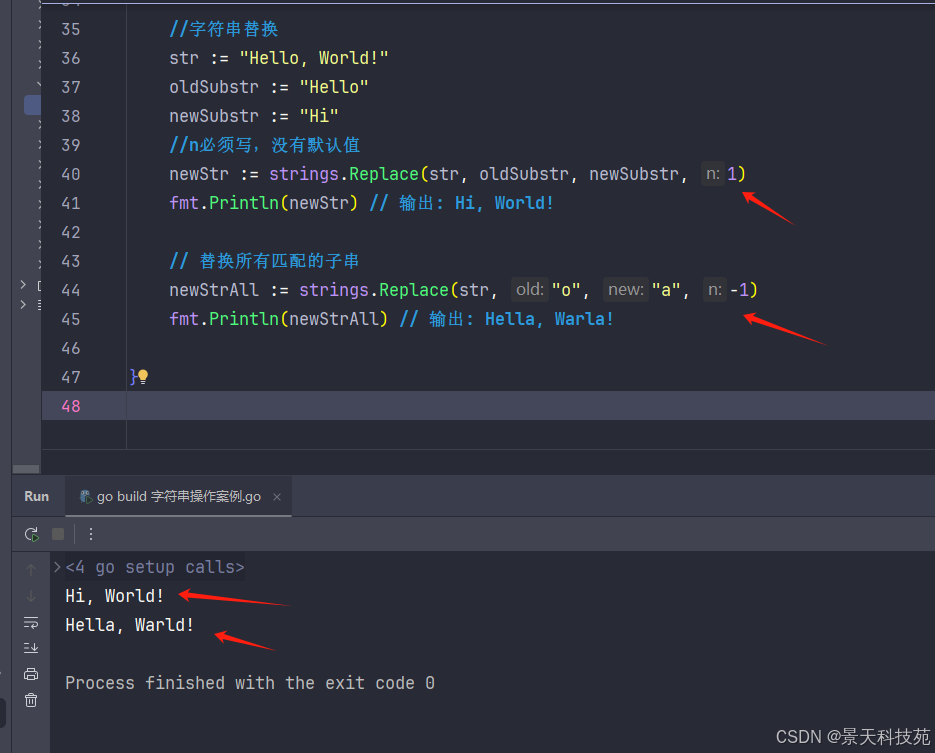Click the Run tool window label
Screen dimensions: 935x753
(x=37, y=496)
